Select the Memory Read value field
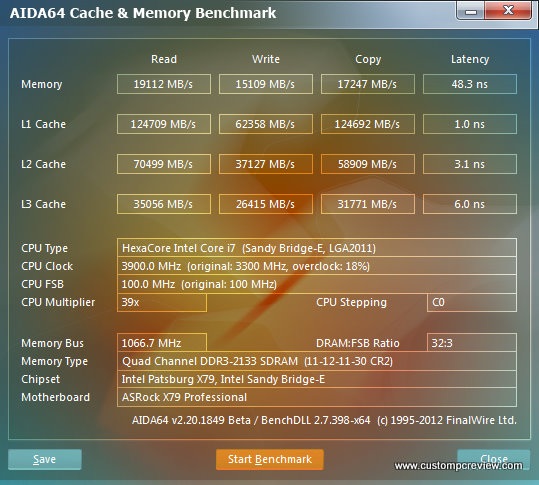This screenshot has height=485, width=539. coord(164,84)
